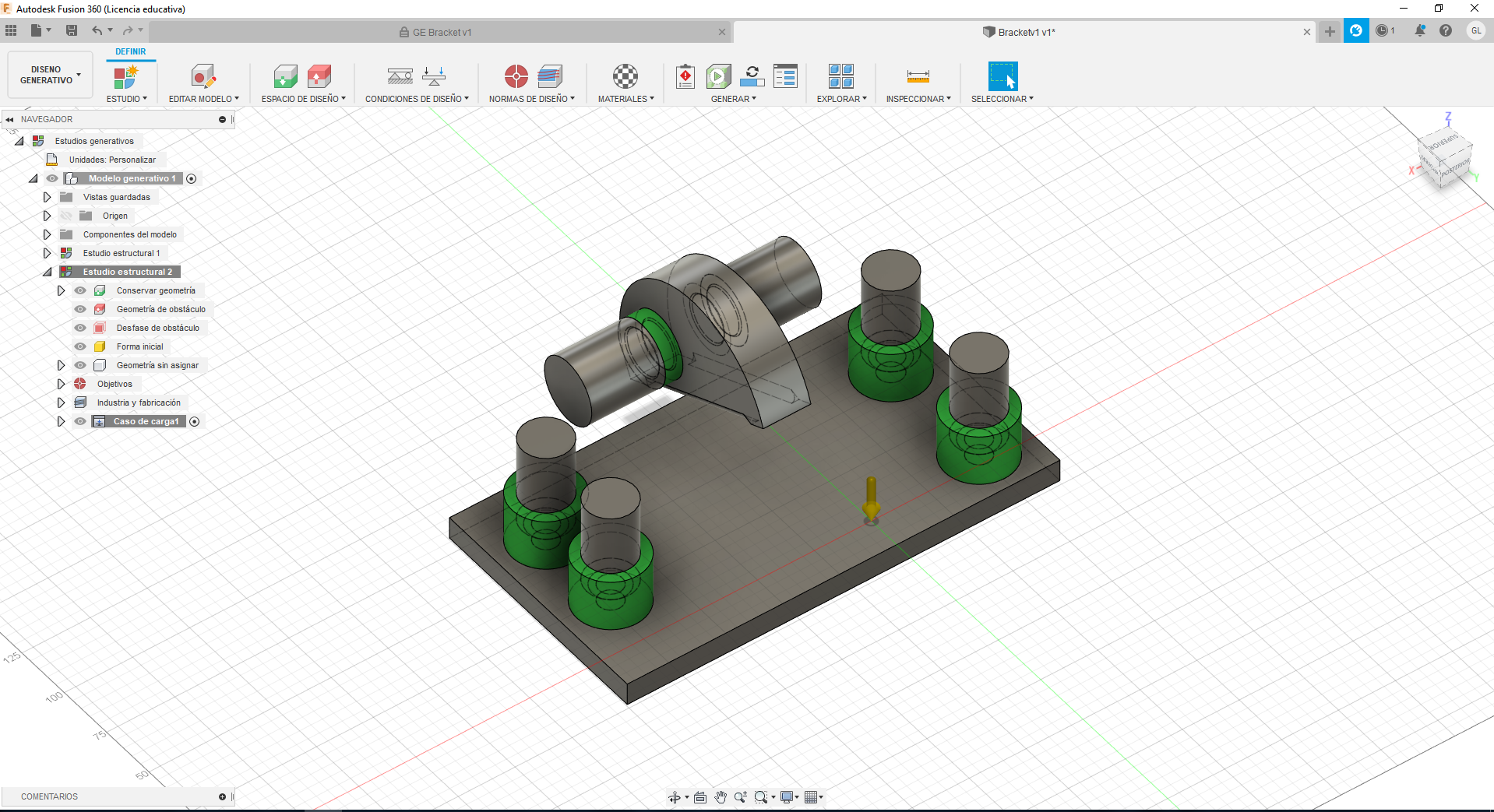Screen dimensions: 1494x812
Task: Hide Geometría de obstáculo
Action: 80,309
